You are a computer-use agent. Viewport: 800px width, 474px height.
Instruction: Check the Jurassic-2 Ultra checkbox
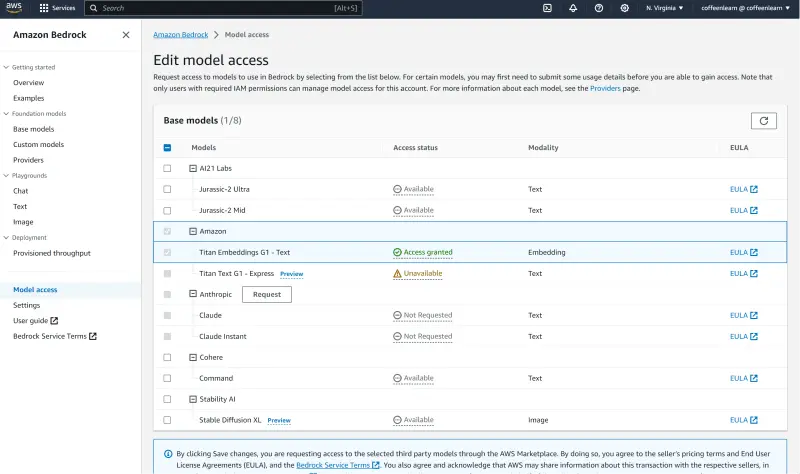click(x=167, y=189)
